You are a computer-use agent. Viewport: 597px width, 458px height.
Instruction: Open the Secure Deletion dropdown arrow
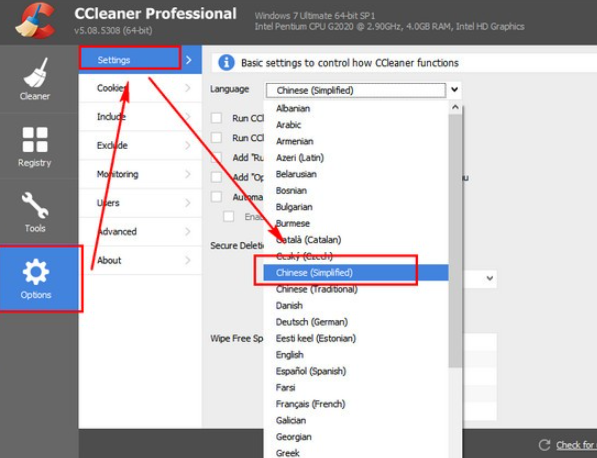coord(490,278)
